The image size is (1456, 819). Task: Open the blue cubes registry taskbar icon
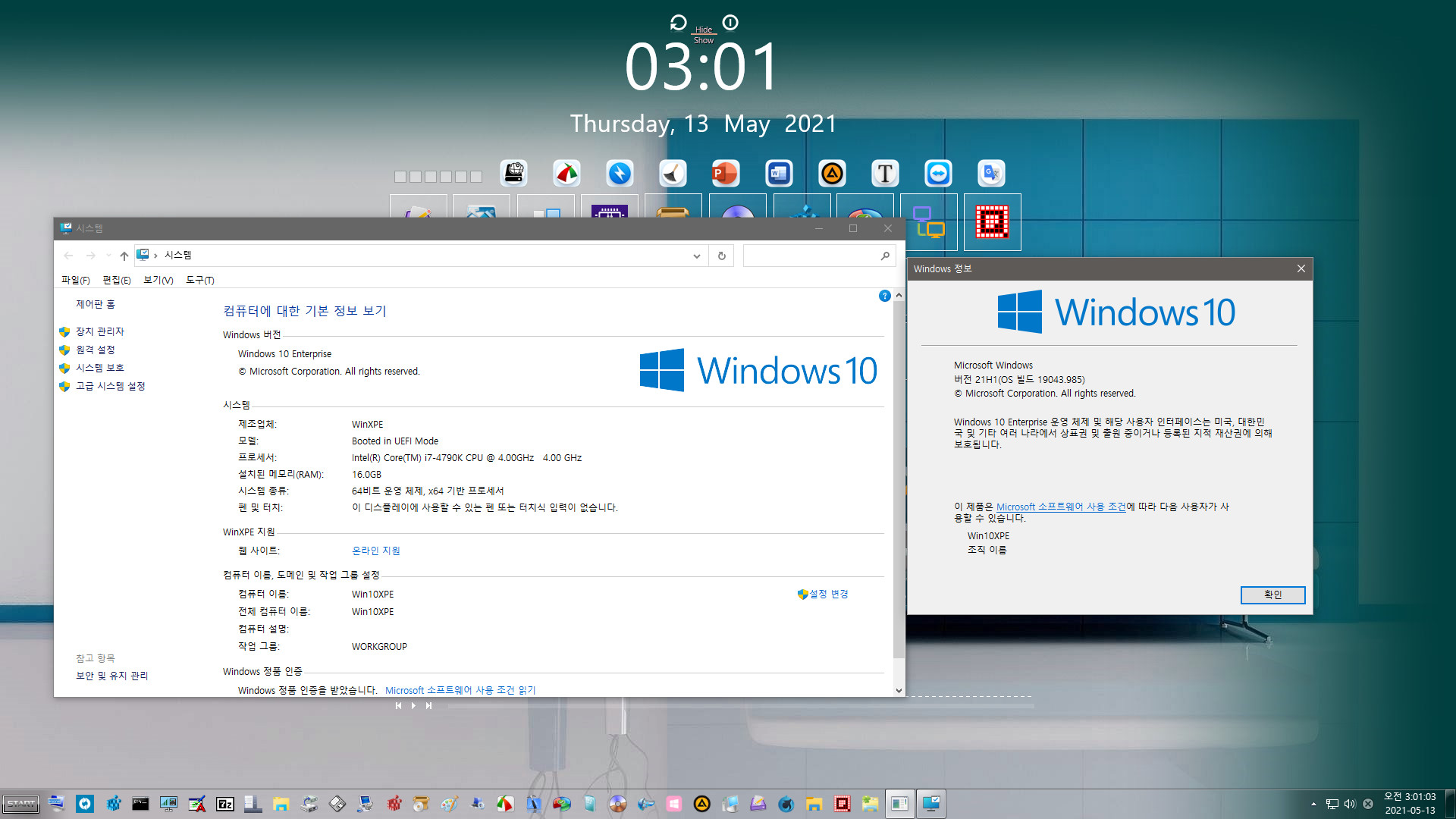coord(113,804)
